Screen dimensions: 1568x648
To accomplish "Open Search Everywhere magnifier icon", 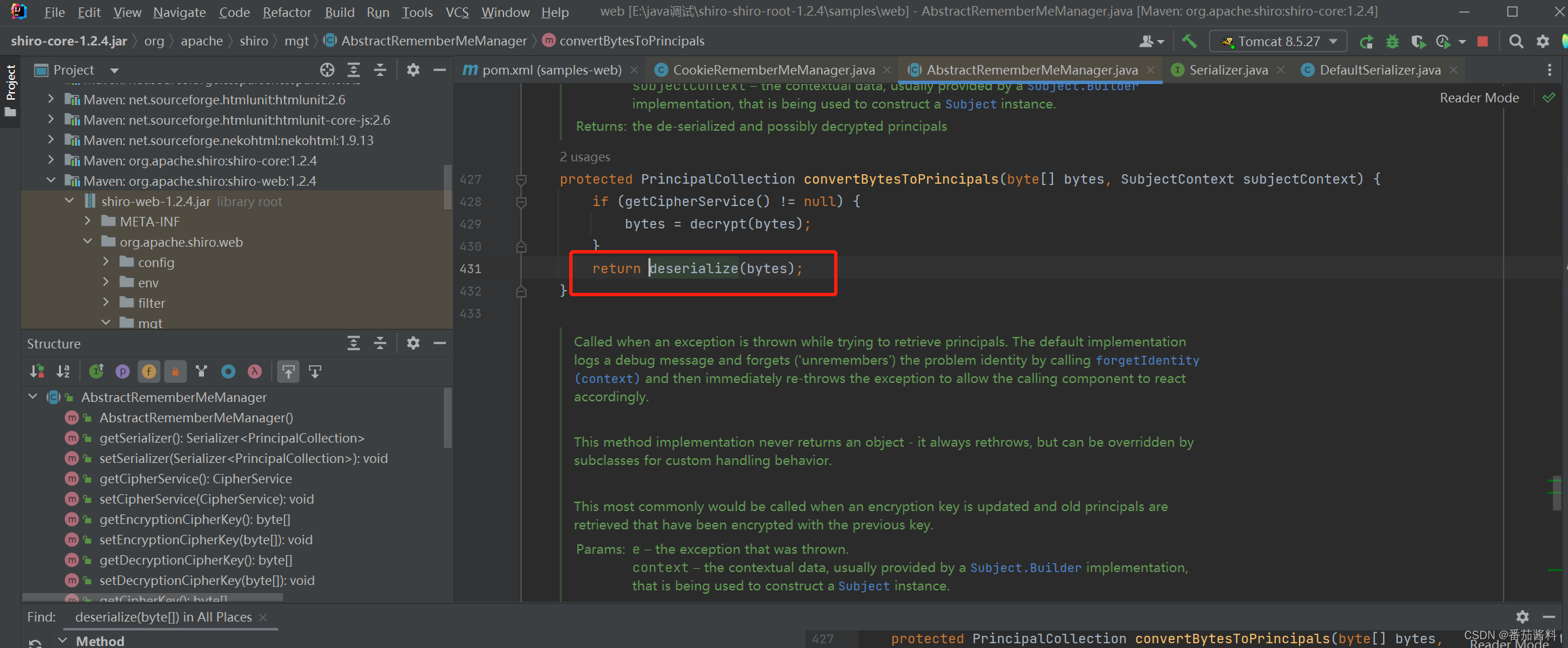I will coord(1517,41).
